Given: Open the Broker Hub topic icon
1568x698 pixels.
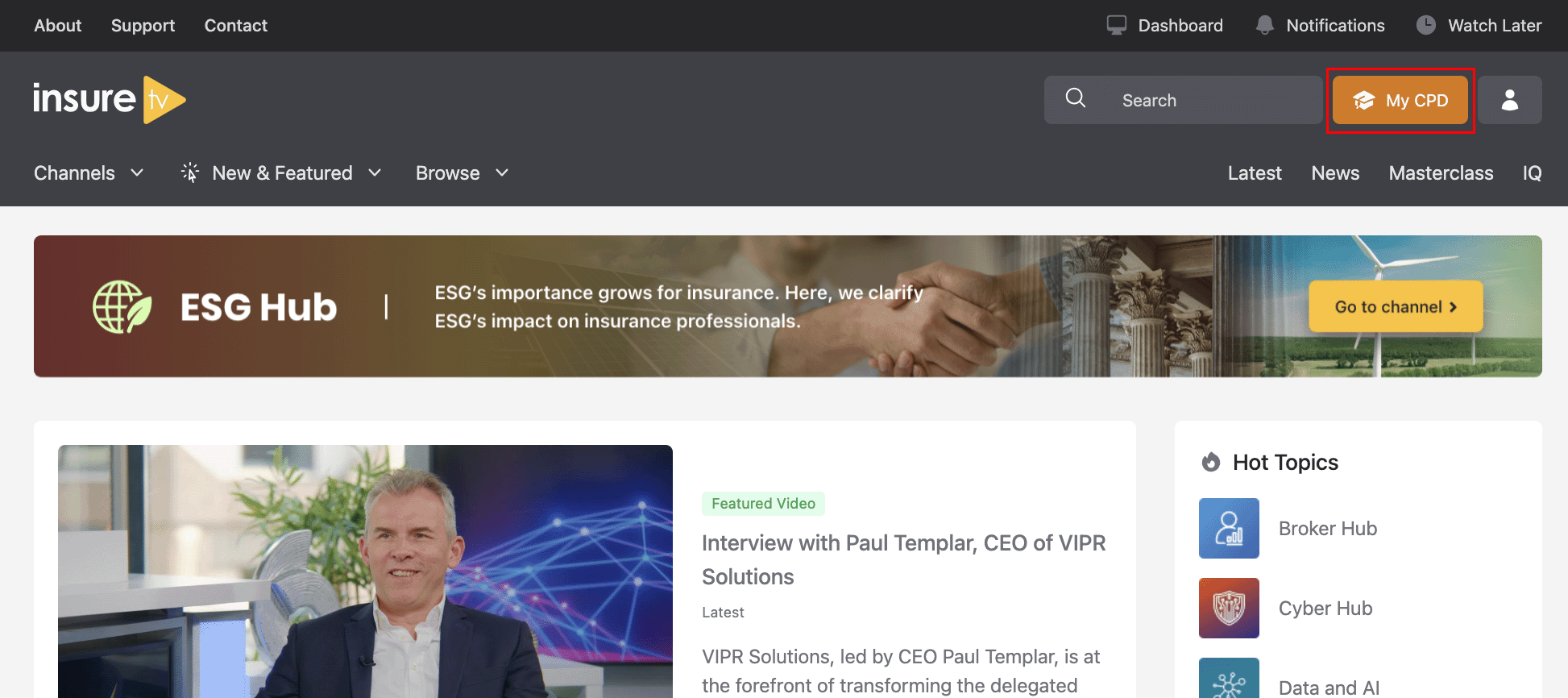Looking at the screenshot, I should tap(1229, 528).
